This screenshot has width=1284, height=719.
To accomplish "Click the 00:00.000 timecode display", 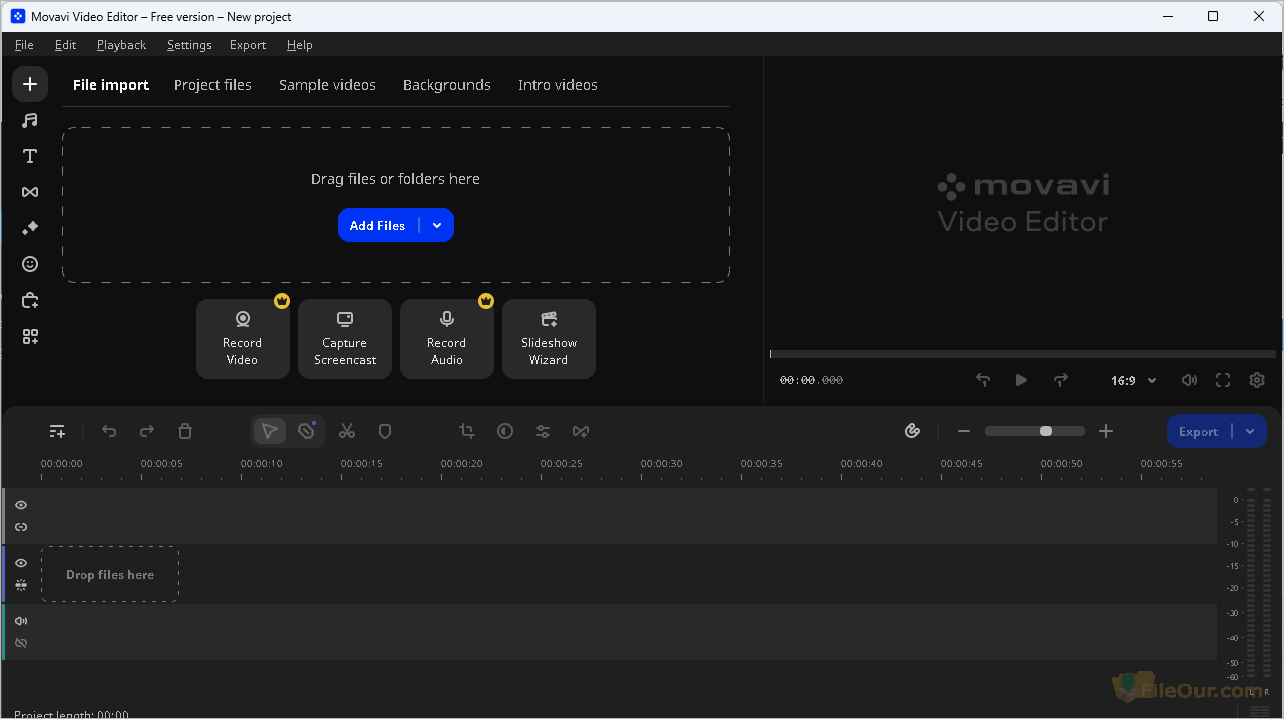I will (x=811, y=380).
